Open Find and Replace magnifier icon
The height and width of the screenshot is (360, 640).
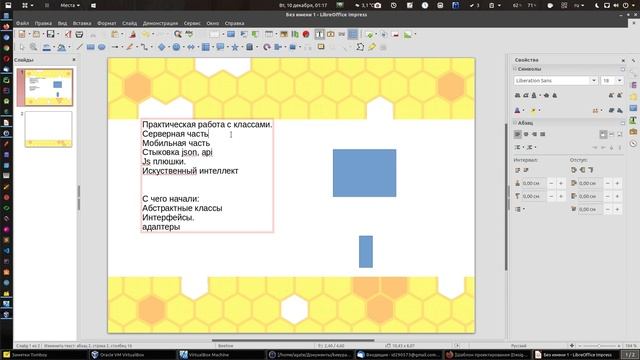click(x=178, y=35)
